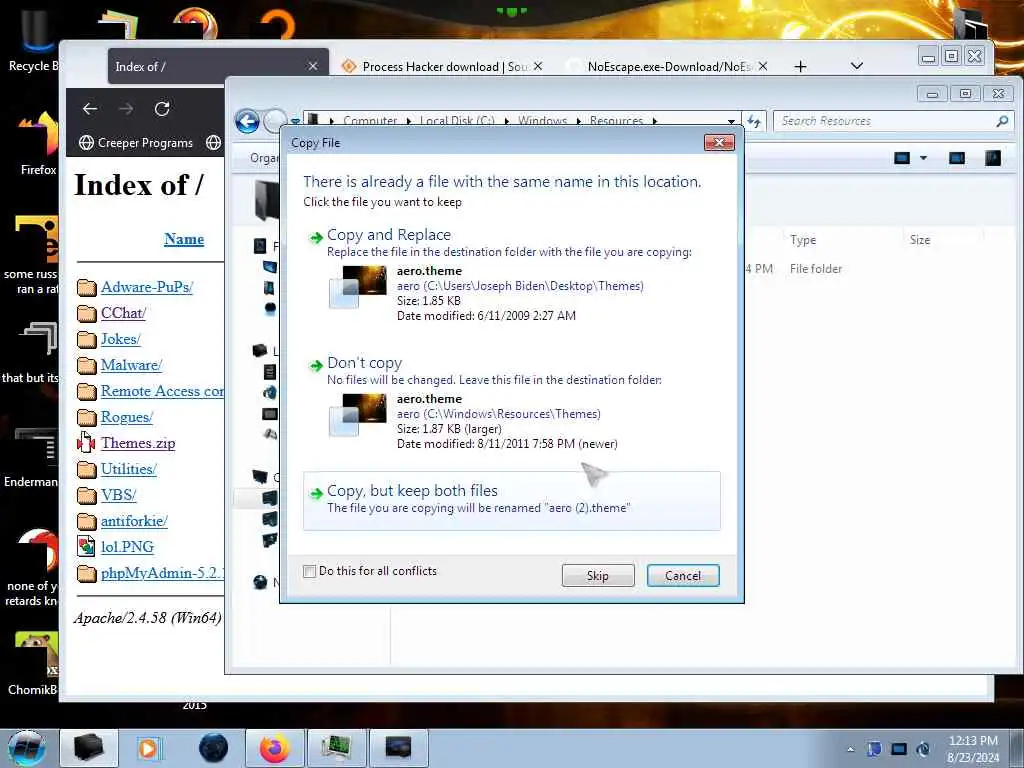
Task: Click the Explorer help icon
Action: 993,158
